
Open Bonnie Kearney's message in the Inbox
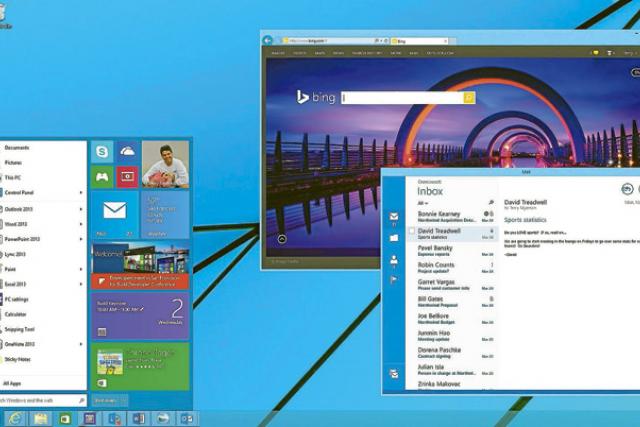[453, 217]
